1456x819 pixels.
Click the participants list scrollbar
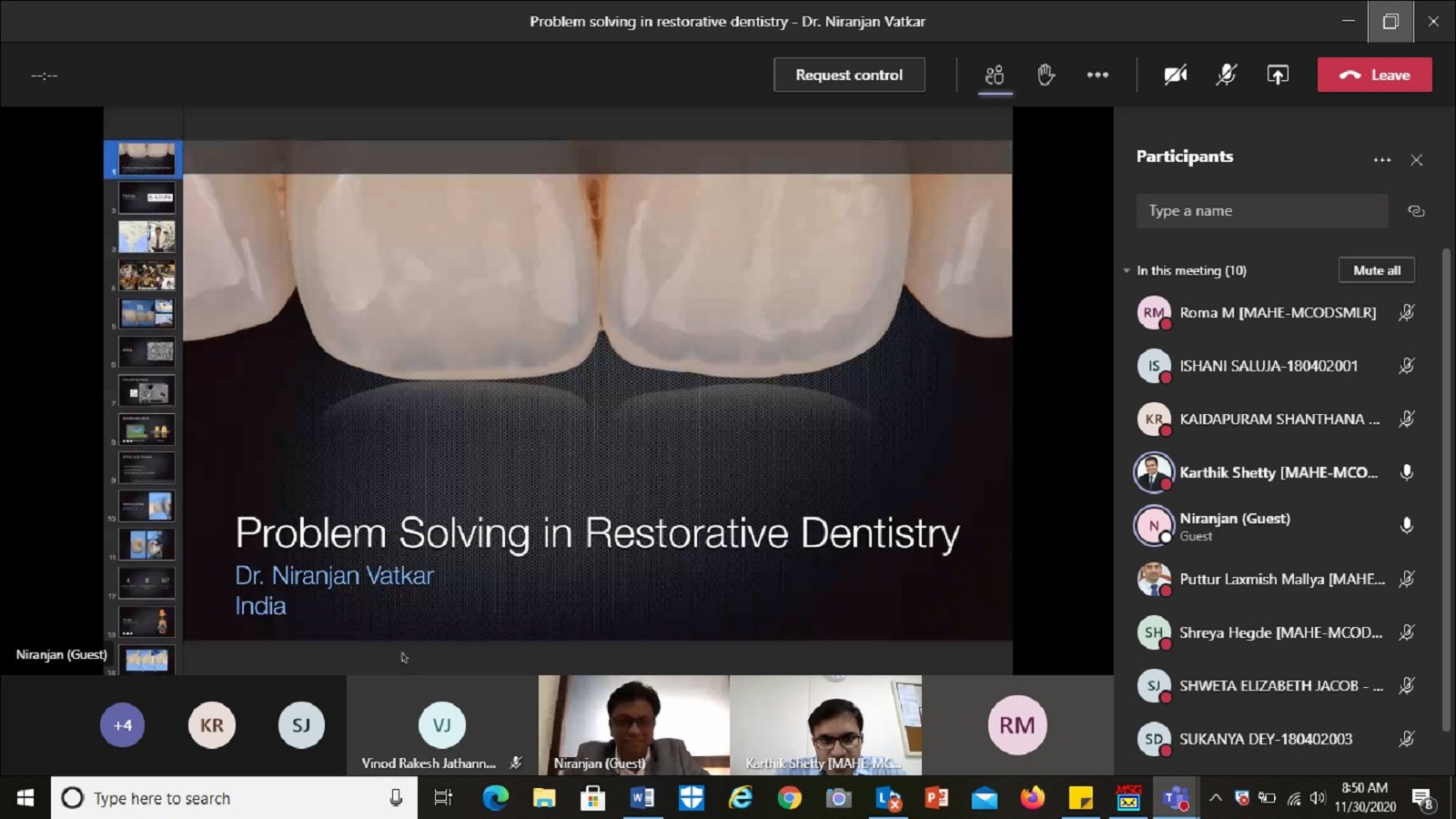pos(1446,491)
